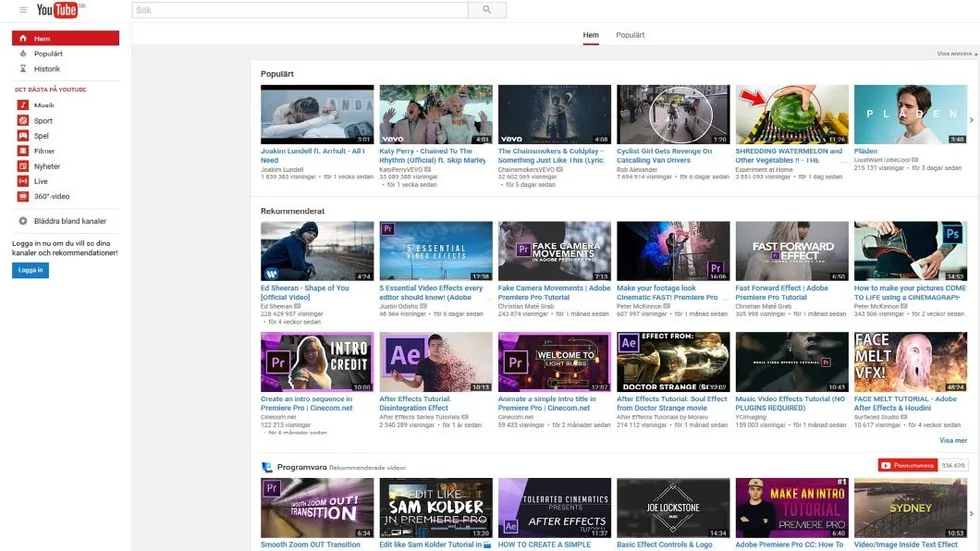Click the Visa mer link

pyautogui.click(x=953, y=440)
